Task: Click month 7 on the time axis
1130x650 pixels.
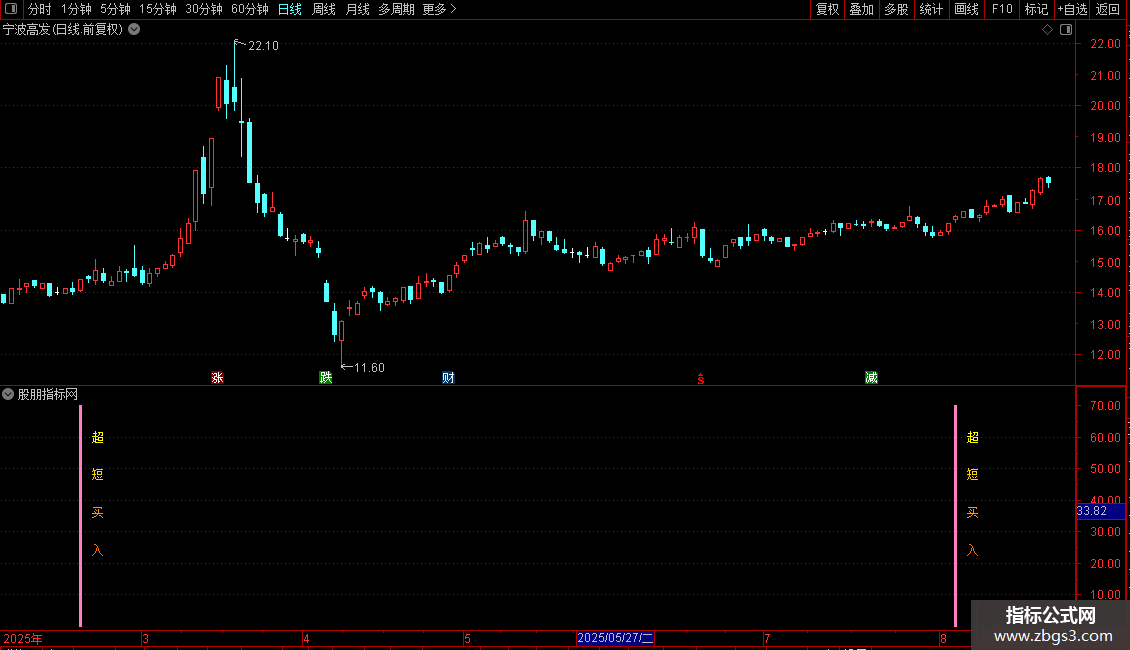Action: coord(767,638)
